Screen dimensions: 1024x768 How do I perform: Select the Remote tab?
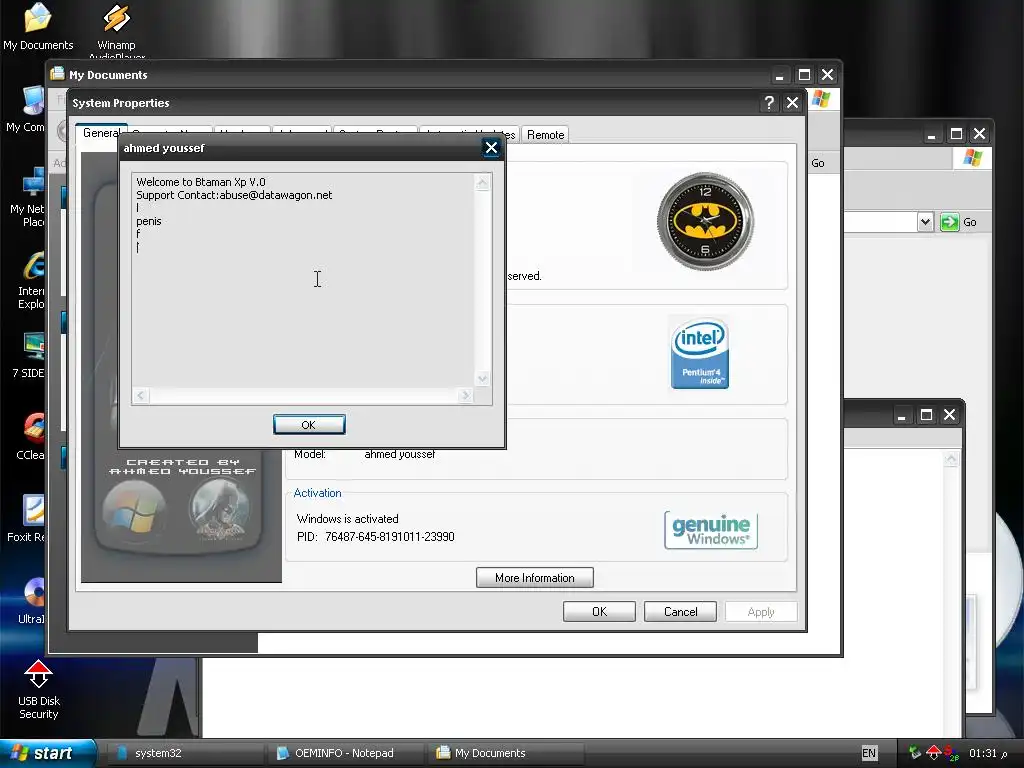pyautogui.click(x=545, y=135)
